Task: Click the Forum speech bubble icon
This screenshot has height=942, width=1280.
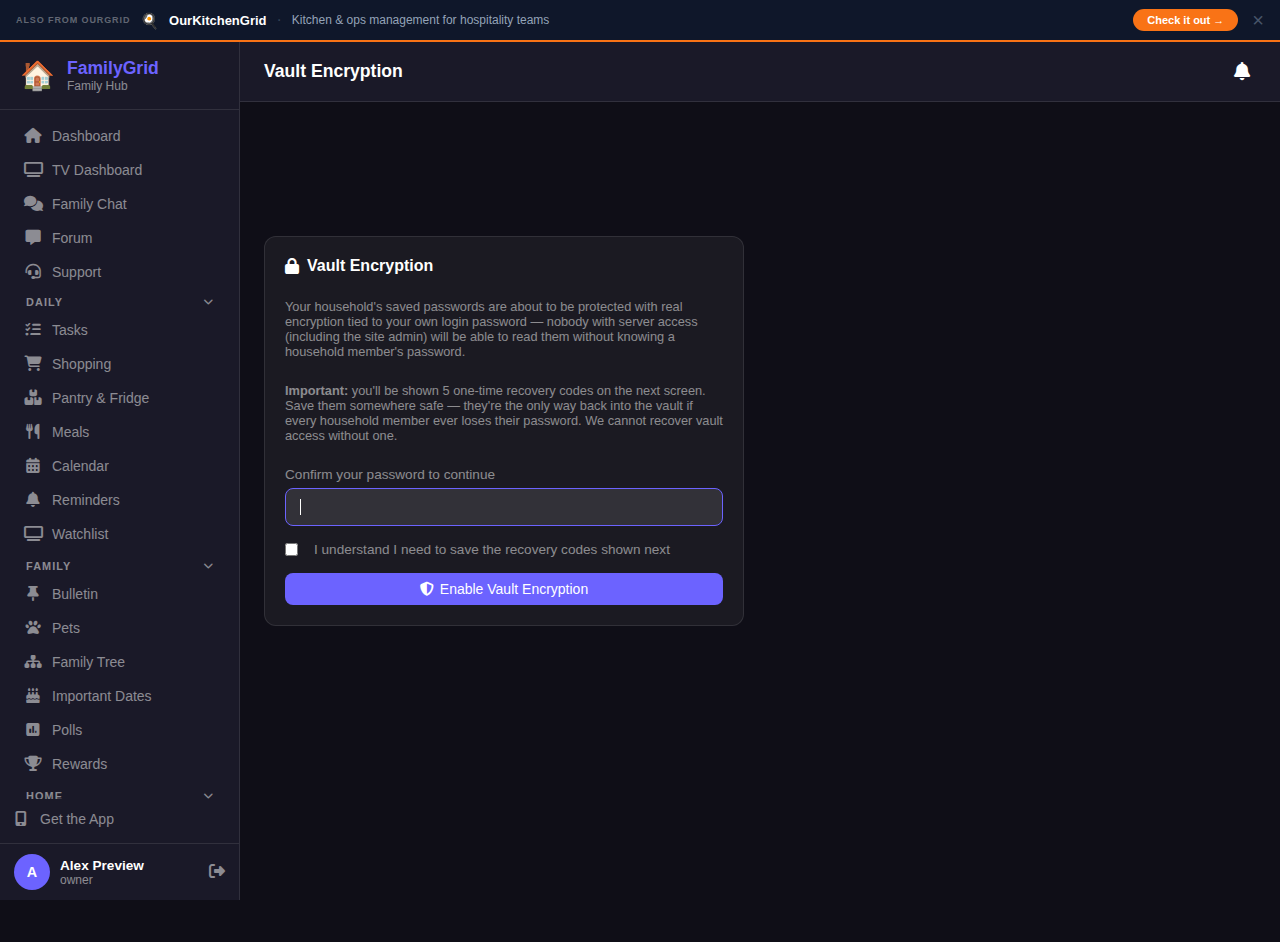Action: coord(33,238)
